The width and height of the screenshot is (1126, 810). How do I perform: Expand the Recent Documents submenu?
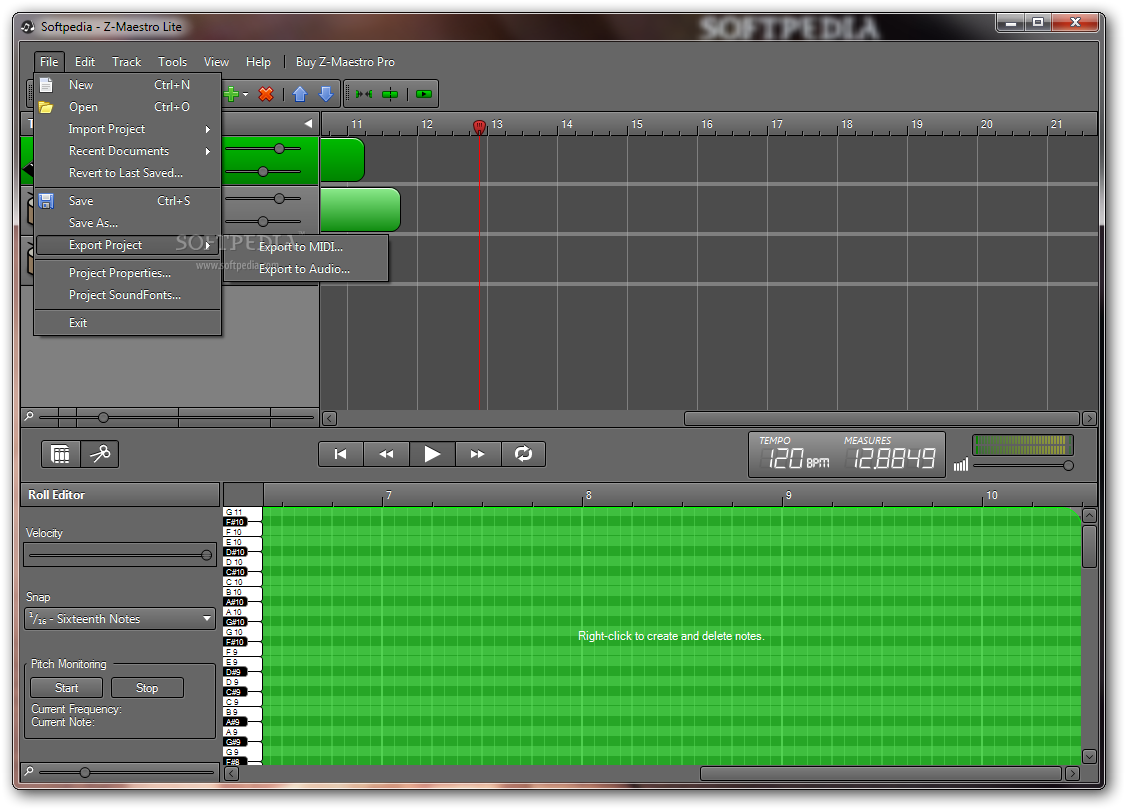[x=127, y=151]
